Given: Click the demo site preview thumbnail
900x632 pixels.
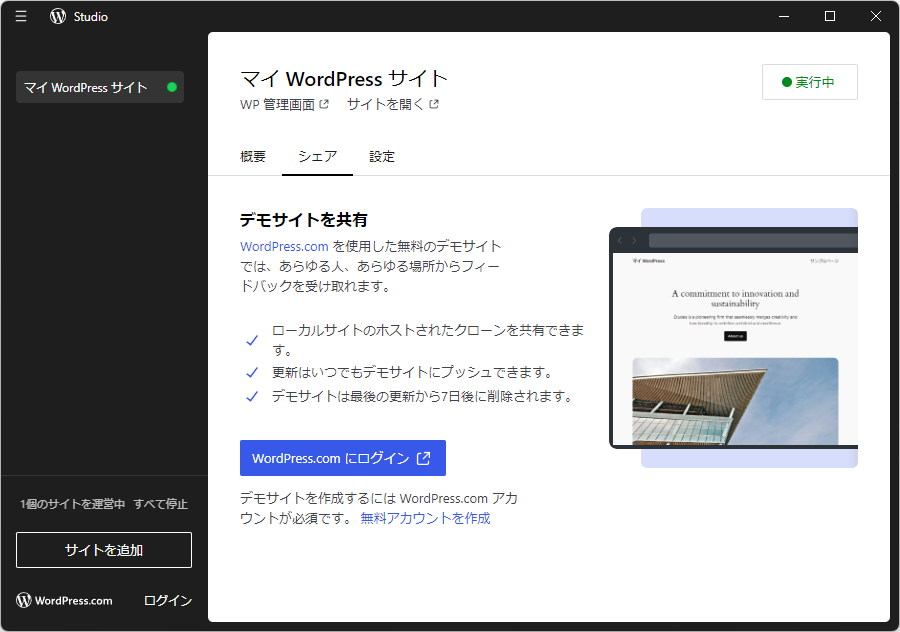Looking at the screenshot, I should [734, 335].
